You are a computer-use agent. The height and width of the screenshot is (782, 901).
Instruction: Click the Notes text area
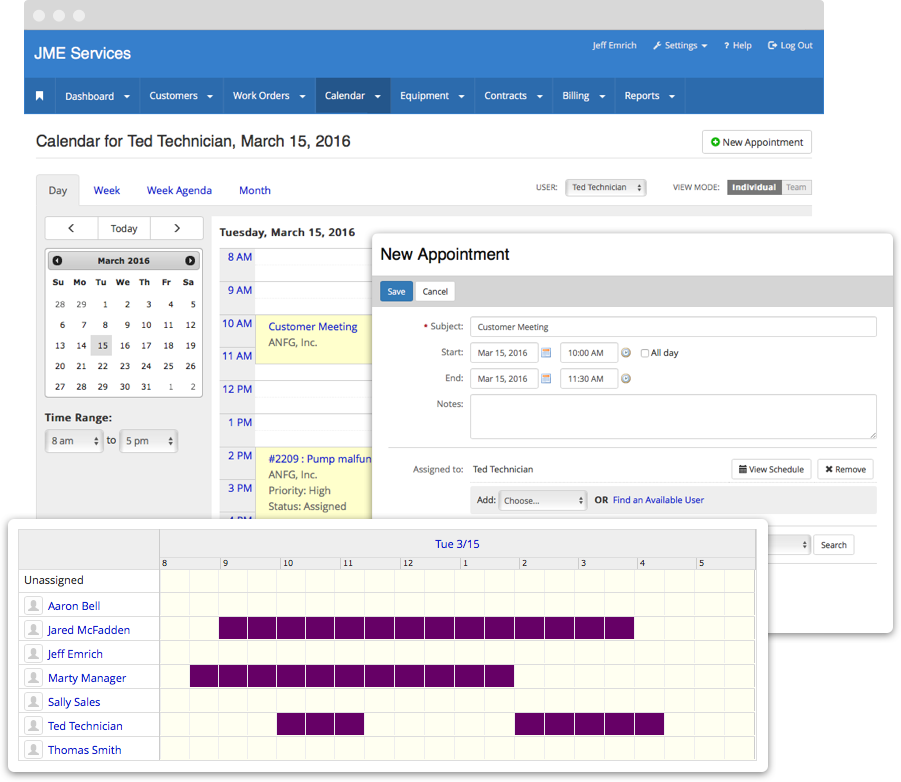tap(673, 417)
